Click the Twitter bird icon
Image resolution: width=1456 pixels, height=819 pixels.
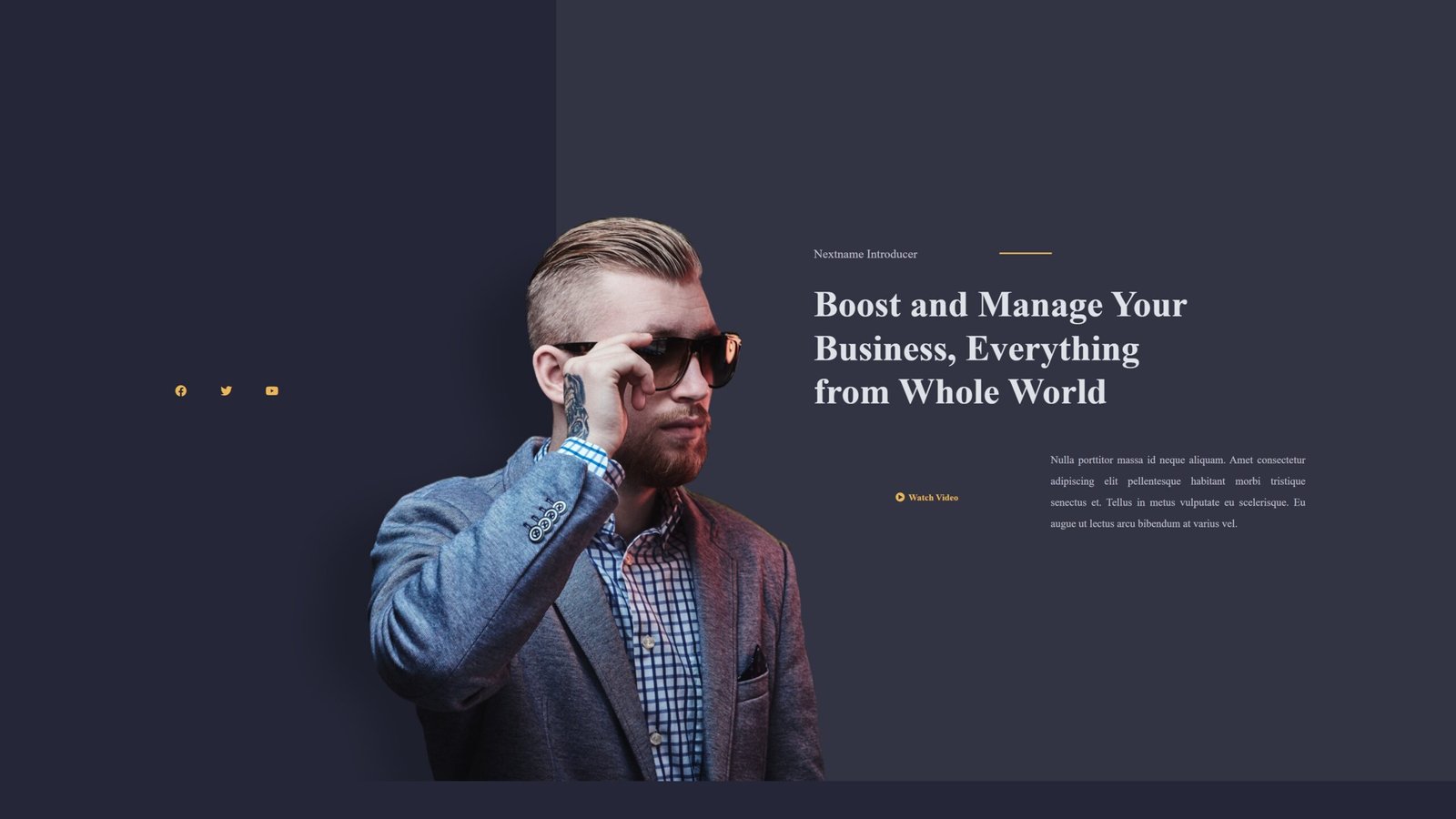click(x=227, y=390)
